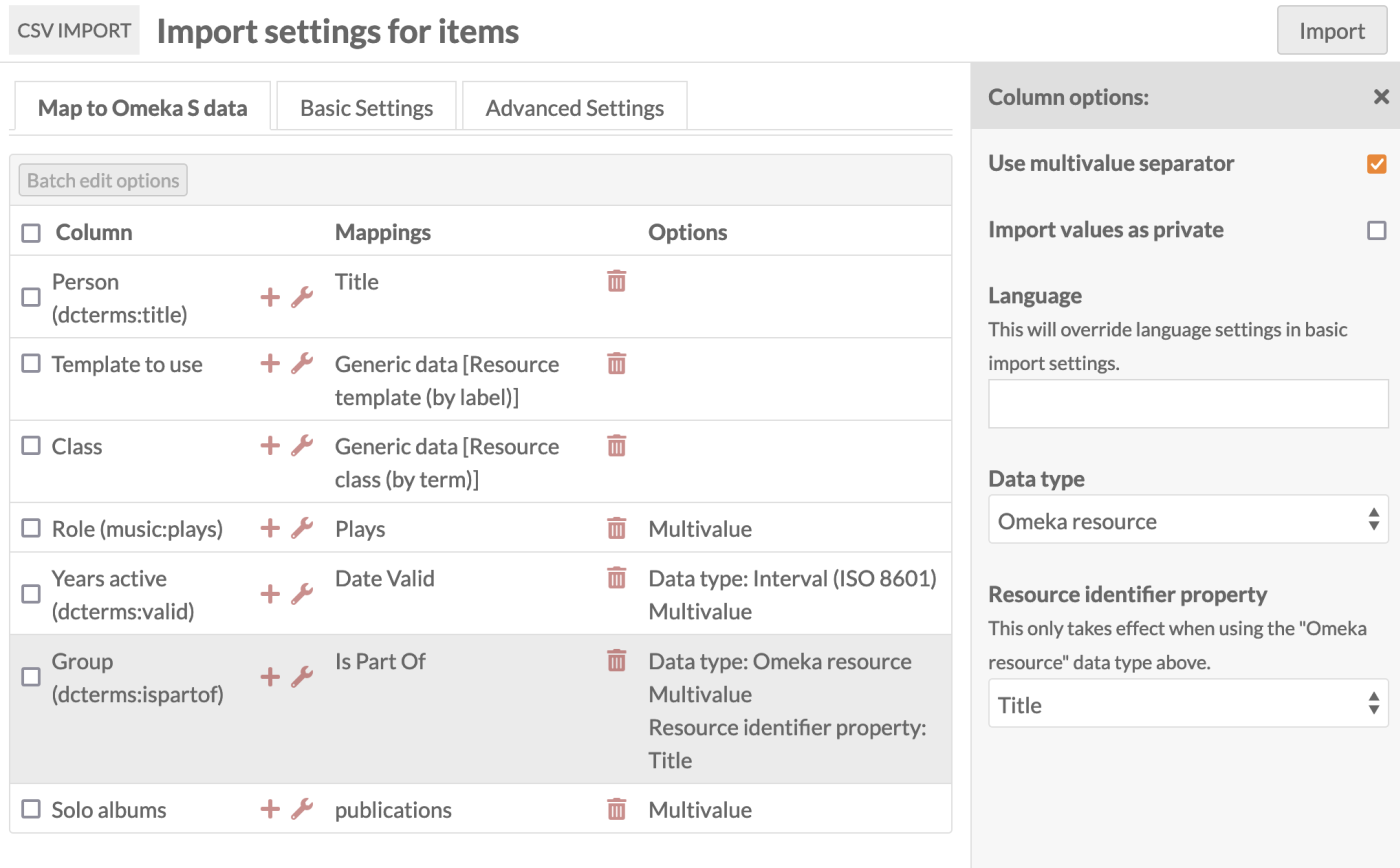Add a mapping to the Person column
The height and width of the screenshot is (868, 1400).
tap(270, 297)
